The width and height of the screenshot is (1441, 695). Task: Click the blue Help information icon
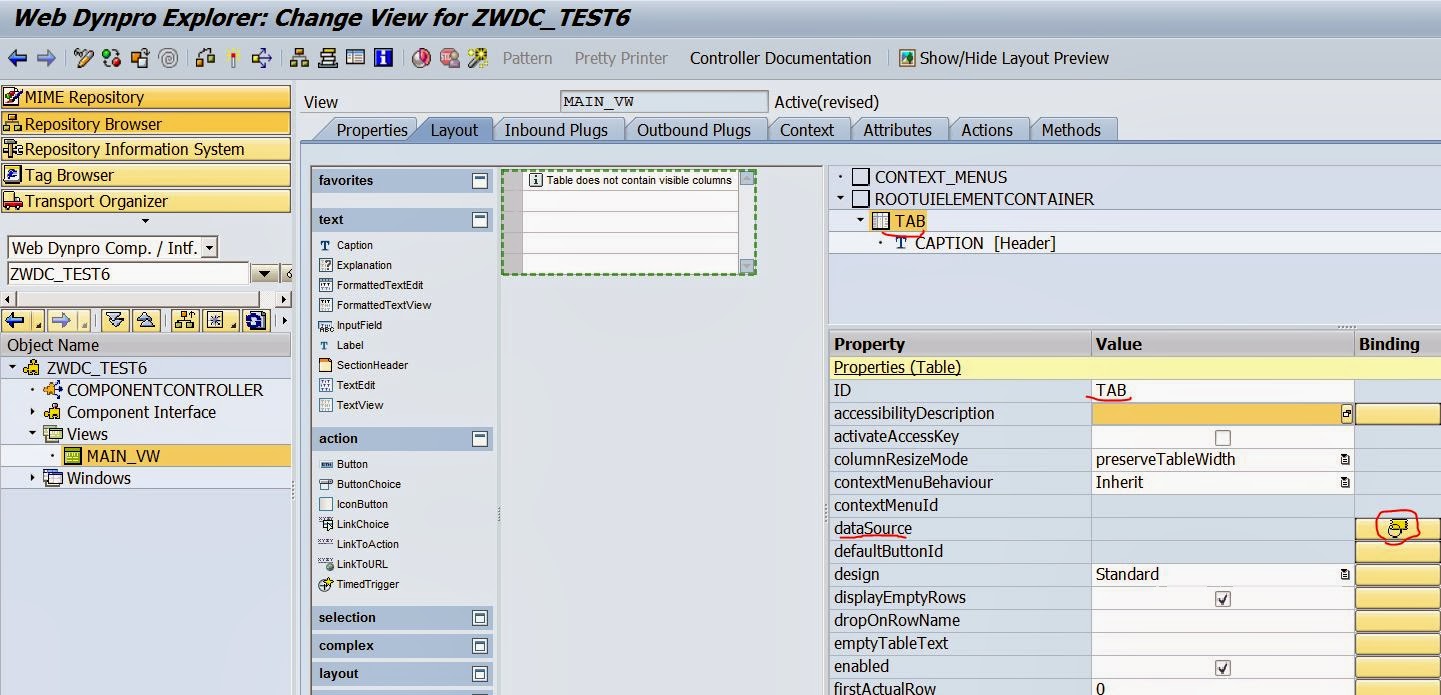point(383,58)
